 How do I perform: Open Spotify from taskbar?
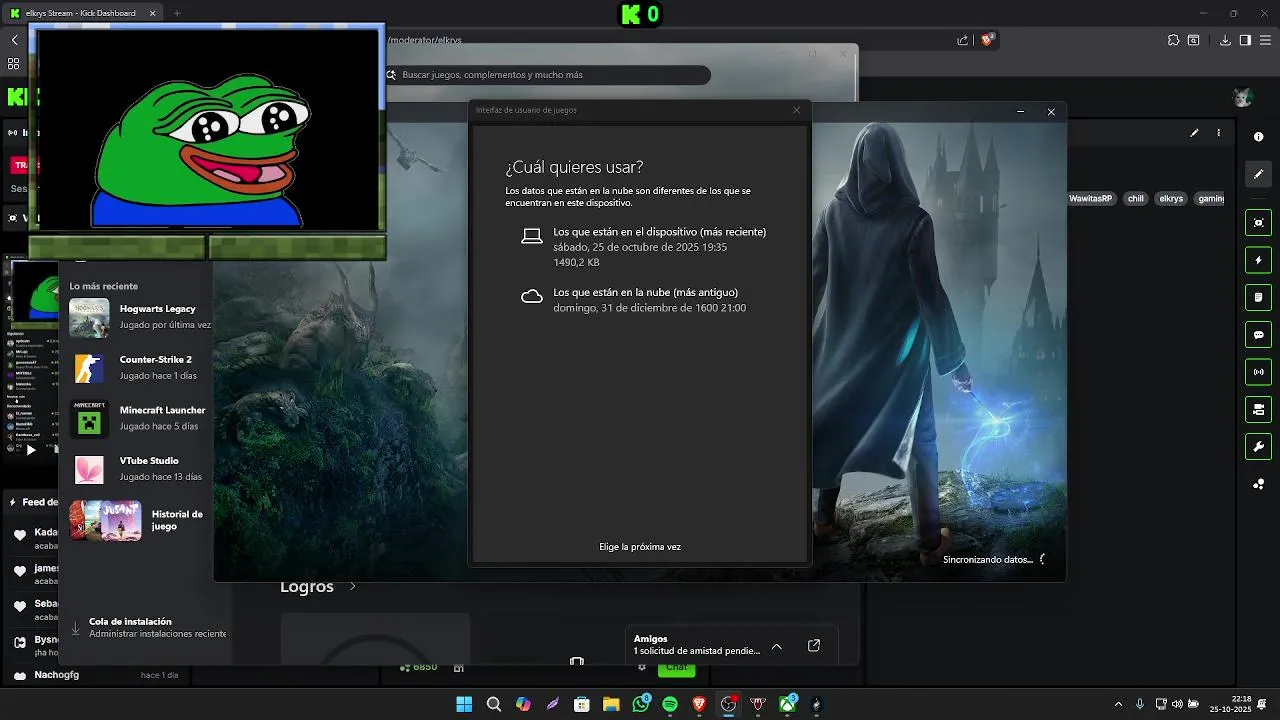(670, 704)
